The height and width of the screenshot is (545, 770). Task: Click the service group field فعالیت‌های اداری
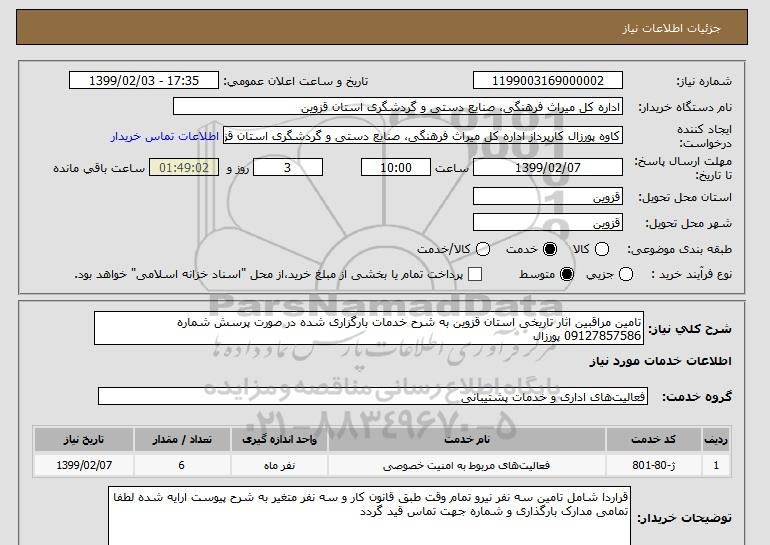click(x=373, y=396)
